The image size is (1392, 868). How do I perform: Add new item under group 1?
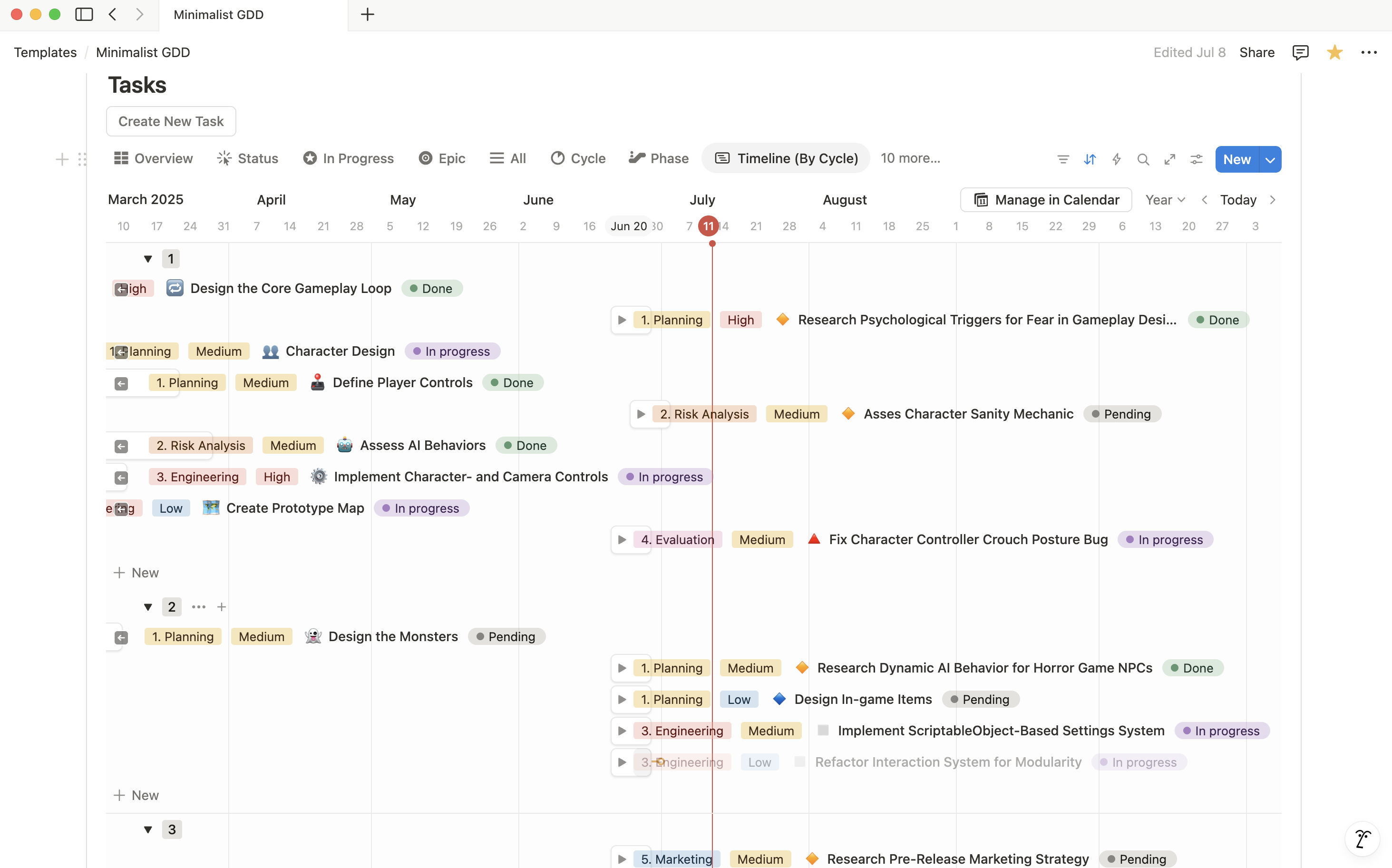tap(136, 573)
